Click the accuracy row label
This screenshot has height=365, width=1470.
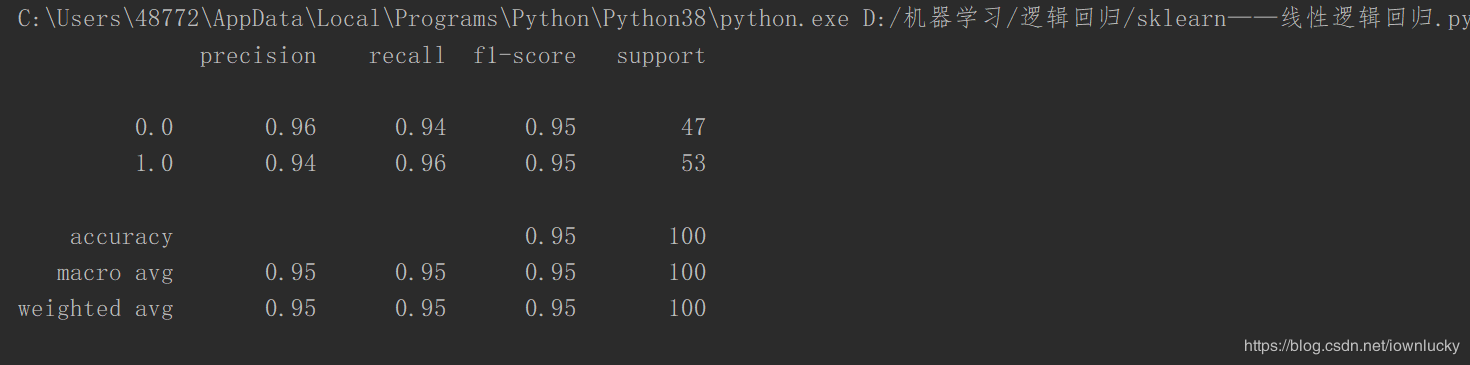coord(121,238)
